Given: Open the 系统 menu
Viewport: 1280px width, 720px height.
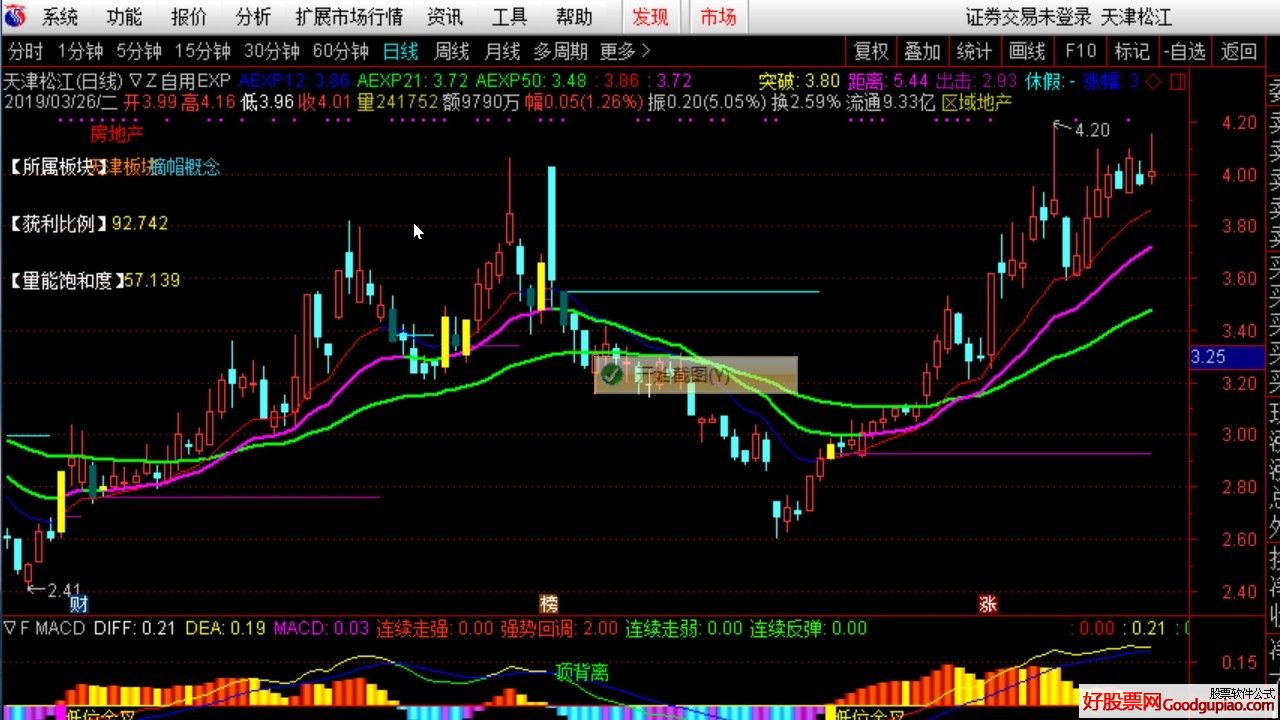Looking at the screenshot, I should click(61, 17).
